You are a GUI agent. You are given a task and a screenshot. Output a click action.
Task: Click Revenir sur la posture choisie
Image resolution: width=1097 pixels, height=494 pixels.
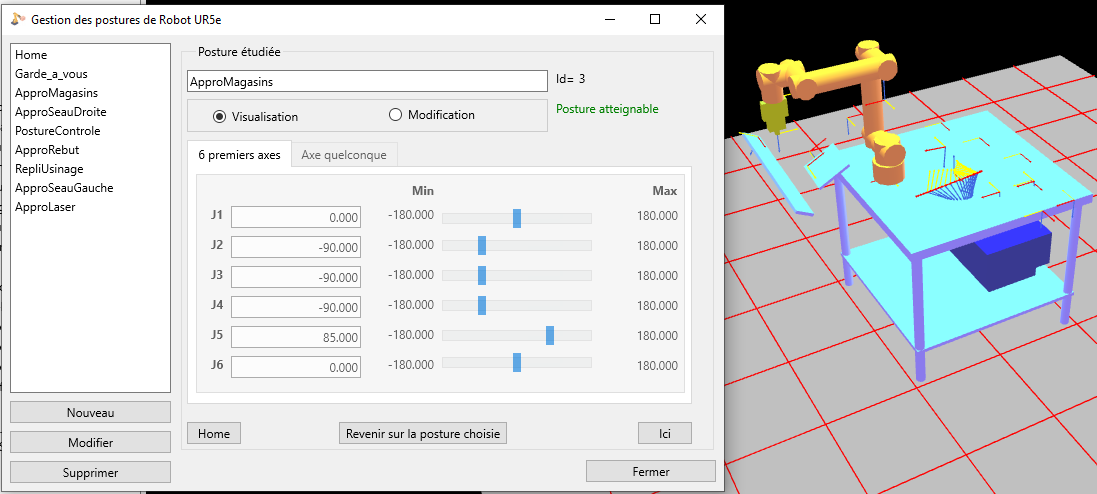coord(424,433)
